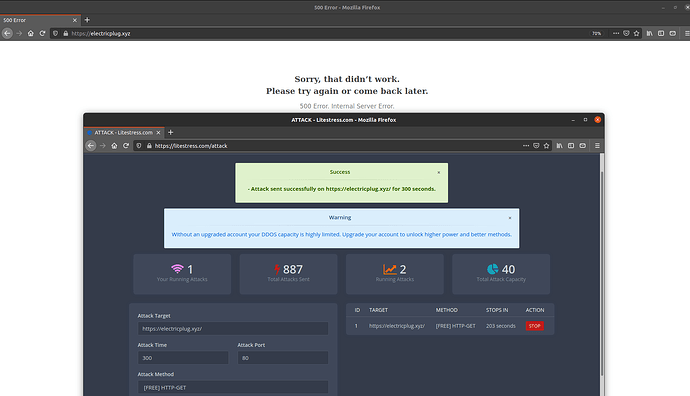Click 70% zoom indicator in address bar
The height and width of the screenshot is (396, 690).
[596, 33]
